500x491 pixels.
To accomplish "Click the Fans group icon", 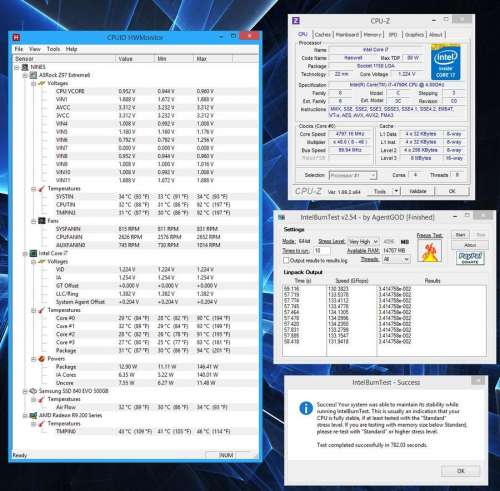I will 42,221.
